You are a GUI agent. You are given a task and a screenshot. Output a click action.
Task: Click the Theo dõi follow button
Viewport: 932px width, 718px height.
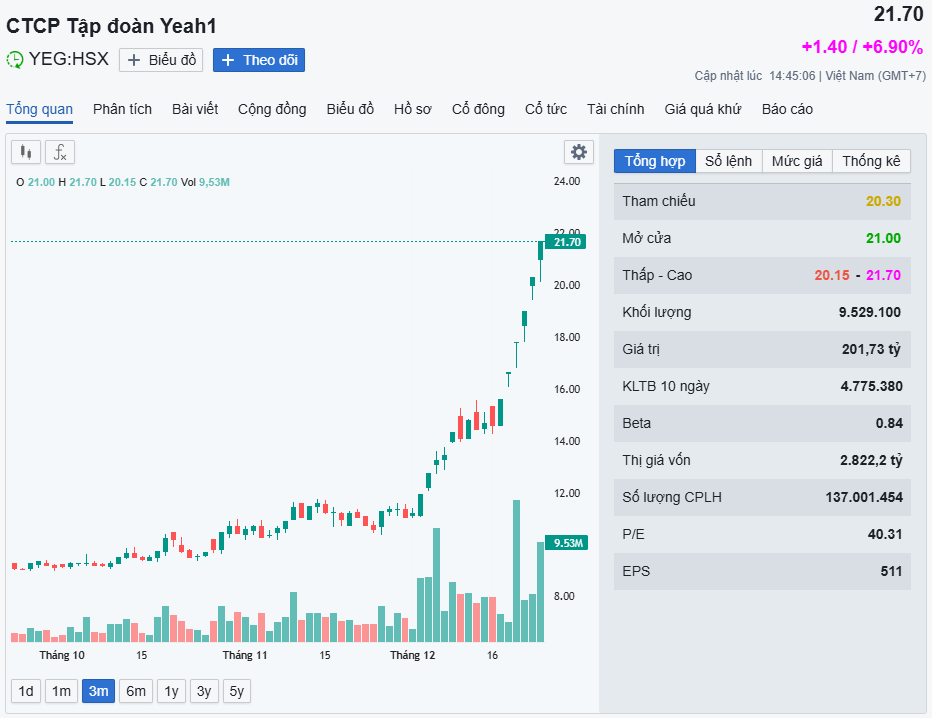coord(259,60)
